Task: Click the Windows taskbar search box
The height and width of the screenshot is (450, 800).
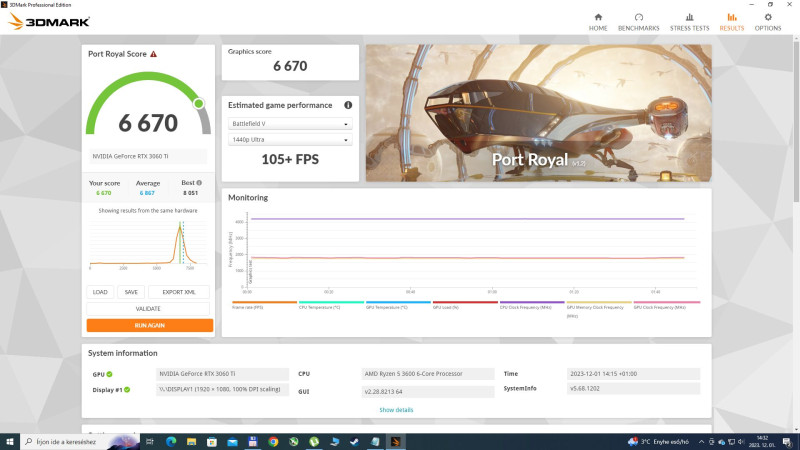Action: (79, 442)
